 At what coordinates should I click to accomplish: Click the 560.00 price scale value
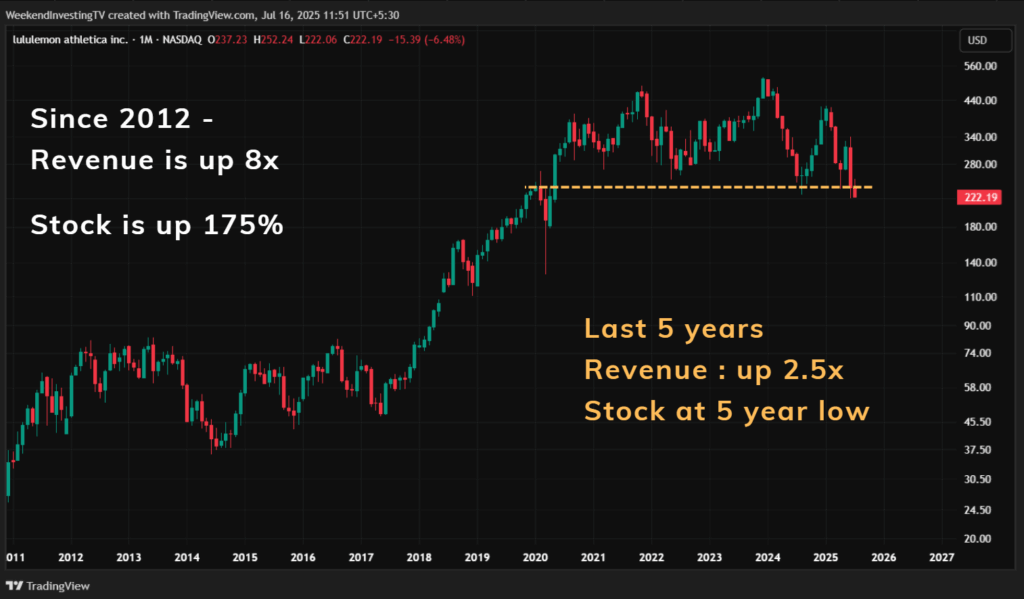click(980, 66)
